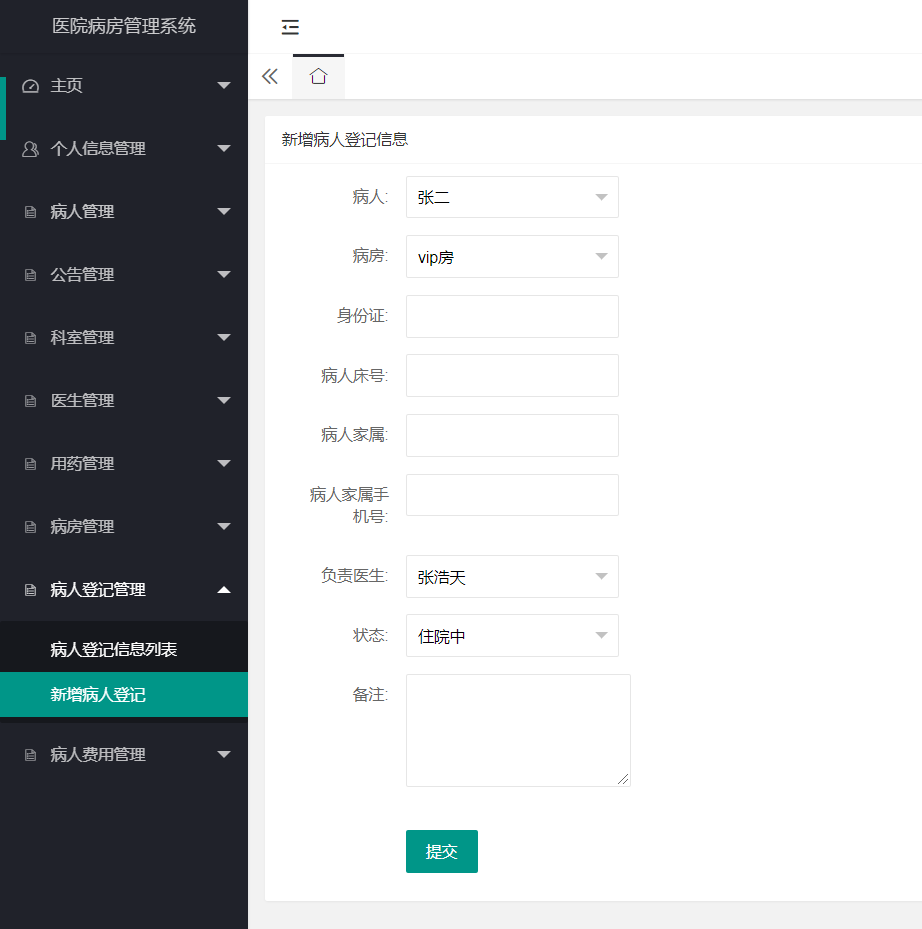Toggle sidebar with the hamburger collapse icon

point(290,27)
